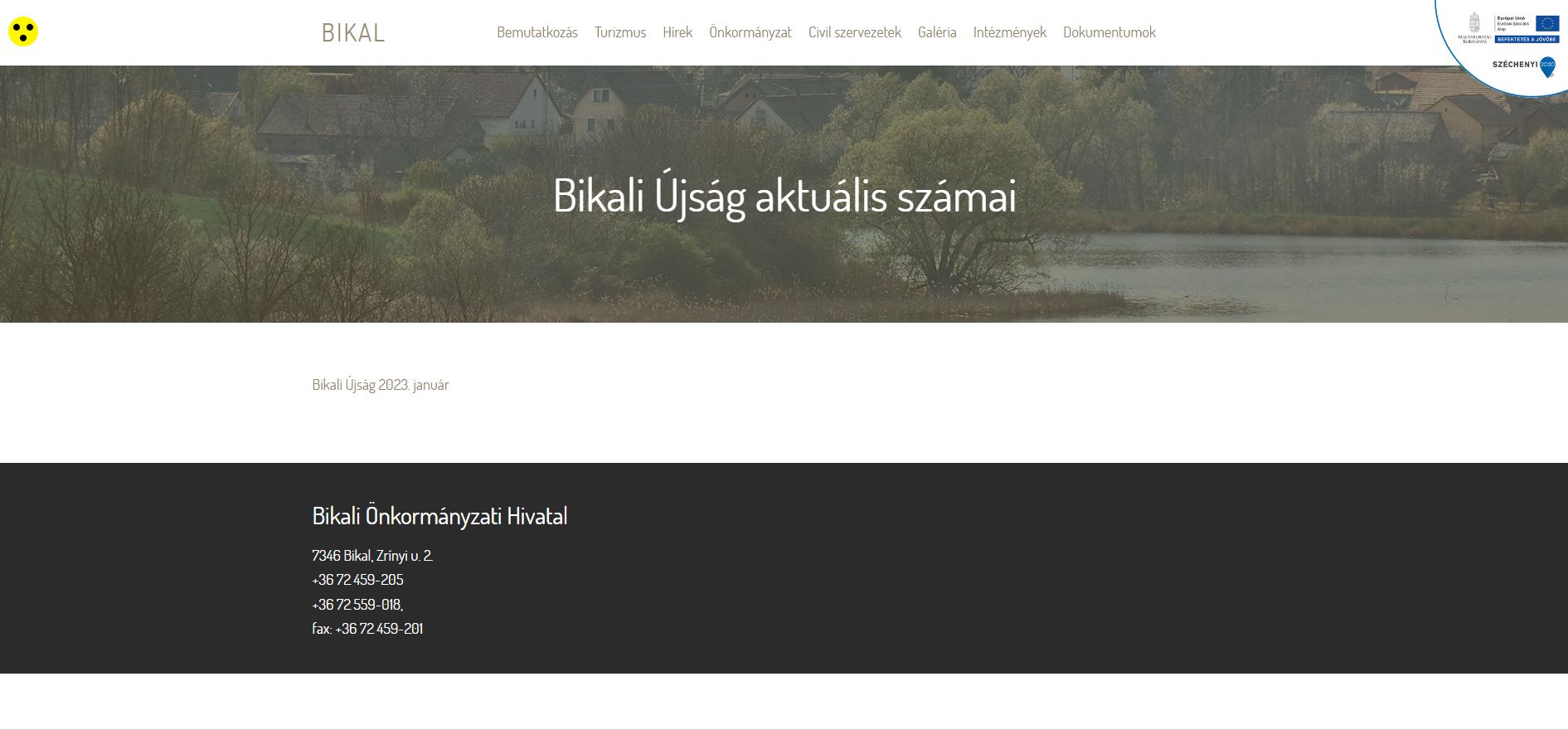The image size is (1568, 730).
Task: Click the Bikali Önkormányzati Hivatal footer heading
Action: point(439,516)
